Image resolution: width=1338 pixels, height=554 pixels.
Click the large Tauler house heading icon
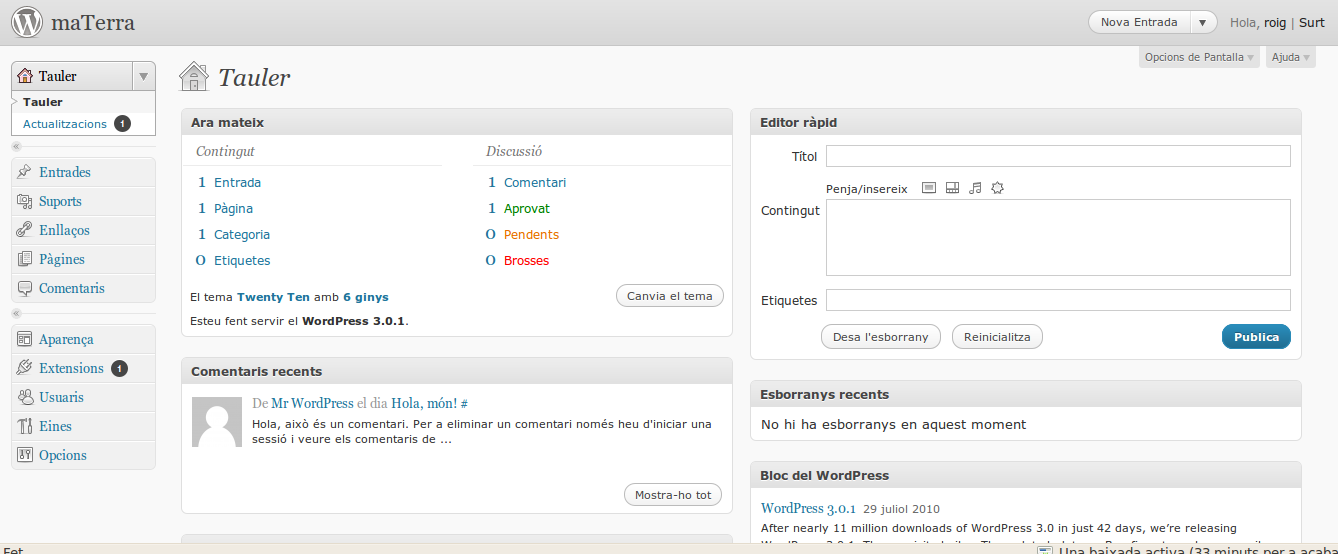pyautogui.click(x=194, y=76)
